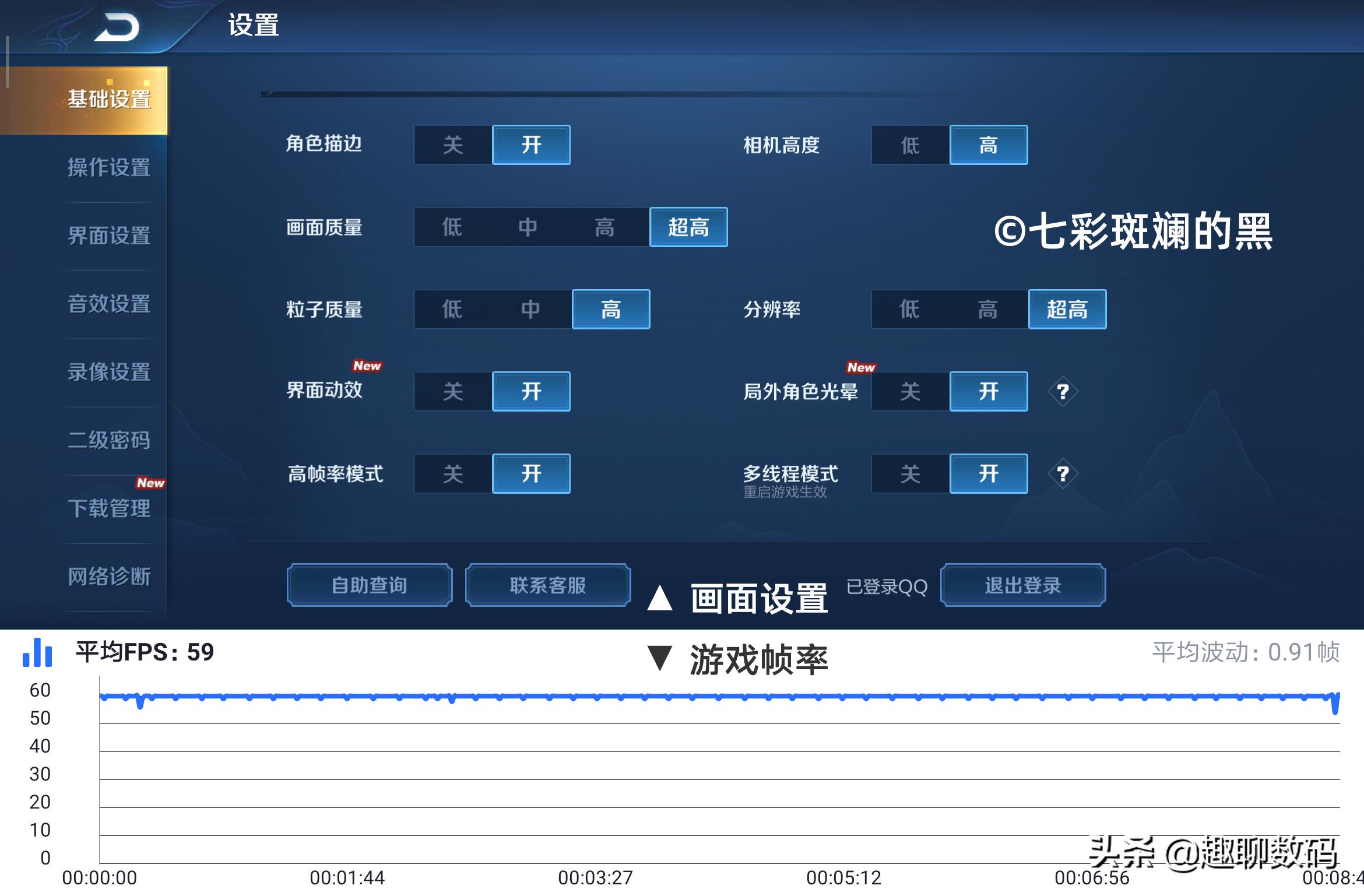Image resolution: width=1364 pixels, height=896 pixels.
Task: Switch to the 操作设置 tab
Action: pyautogui.click(x=108, y=168)
